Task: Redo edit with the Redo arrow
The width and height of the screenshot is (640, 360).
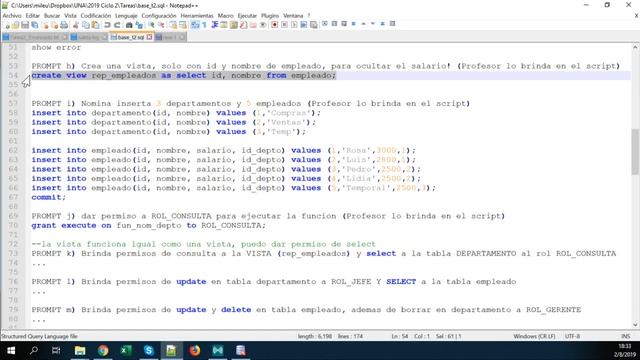Action: click(x=117, y=25)
